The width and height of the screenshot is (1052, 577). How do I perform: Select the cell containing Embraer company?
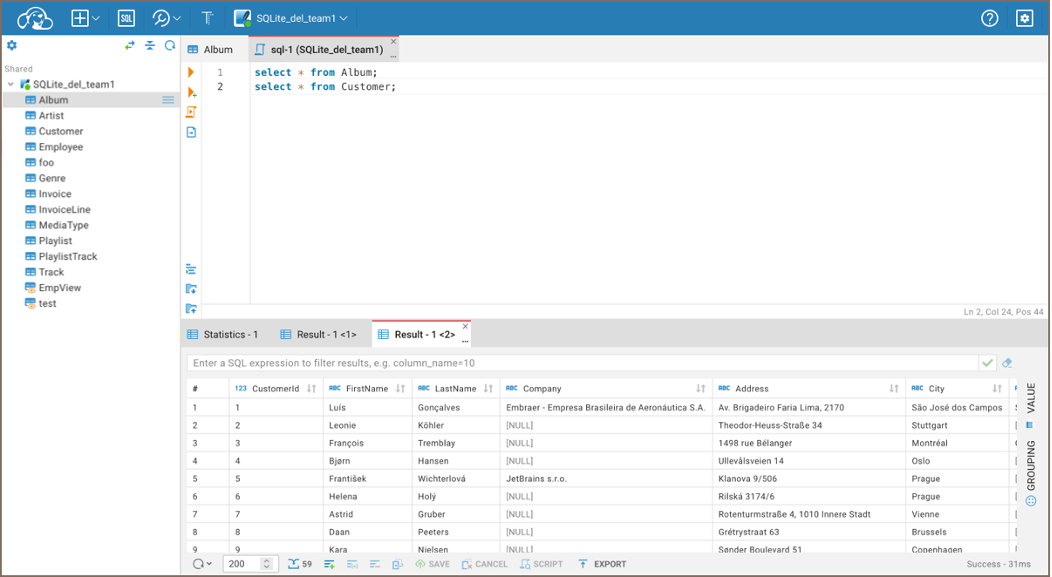(x=607, y=407)
